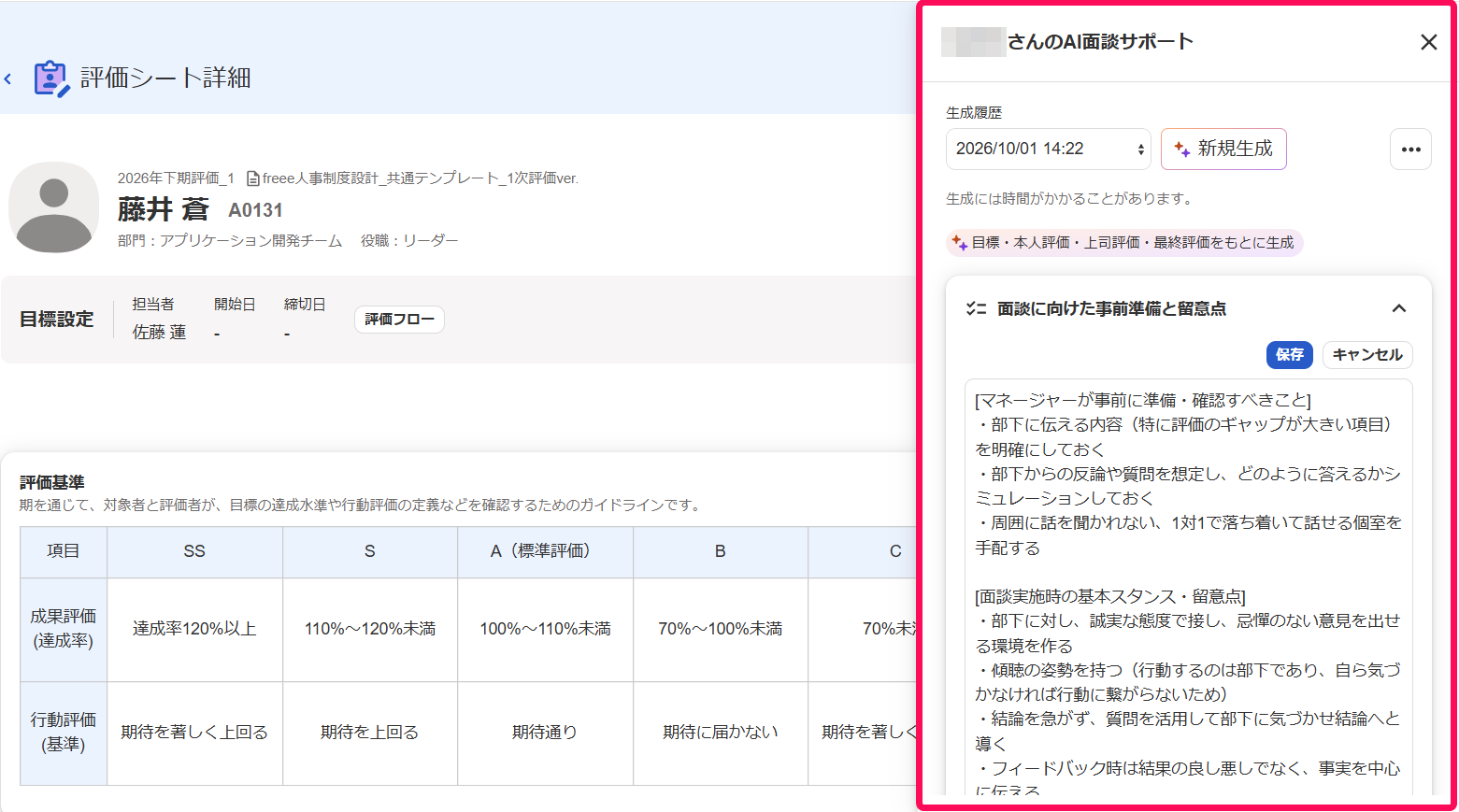Click the 期待通り cell
Image resolution: width=1459 pixels, height=812 pixels.
click(x=545, y=734)
